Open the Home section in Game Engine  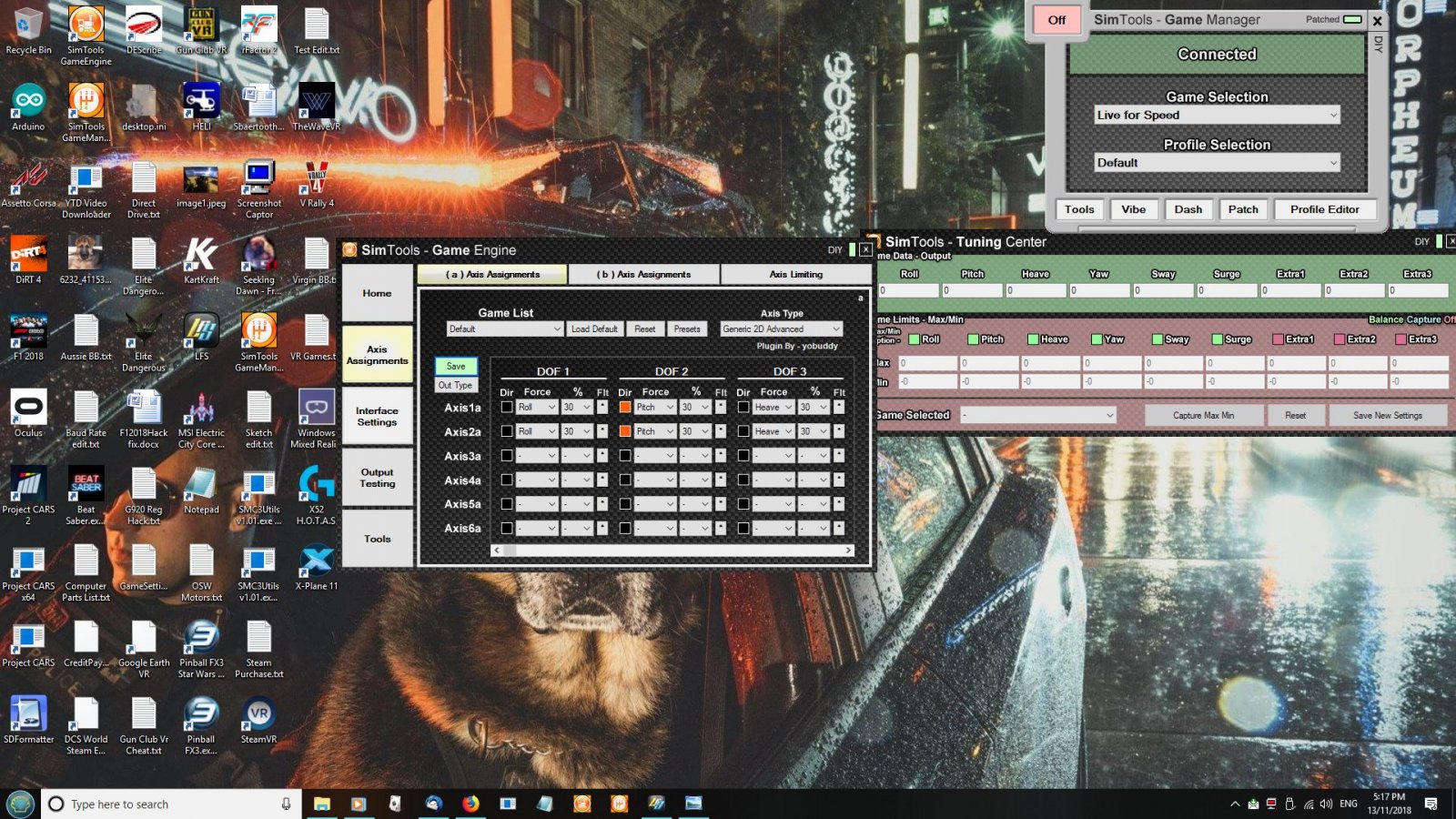[x=377, y=293]
